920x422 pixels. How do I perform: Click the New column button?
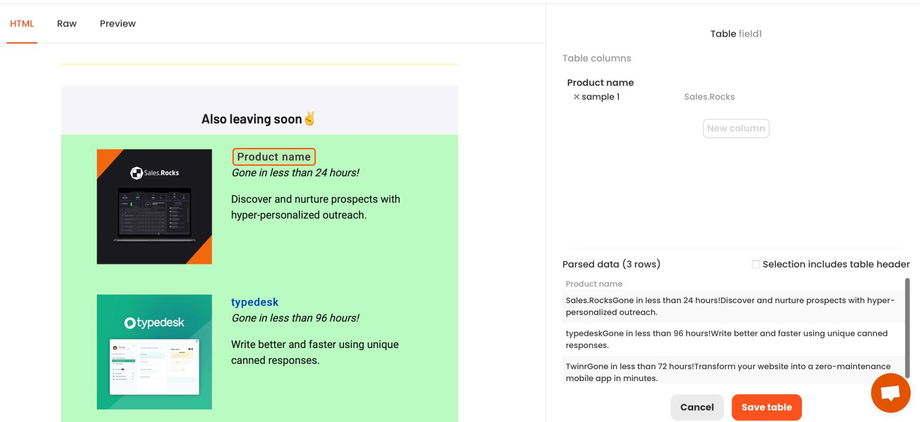point(736,128)
